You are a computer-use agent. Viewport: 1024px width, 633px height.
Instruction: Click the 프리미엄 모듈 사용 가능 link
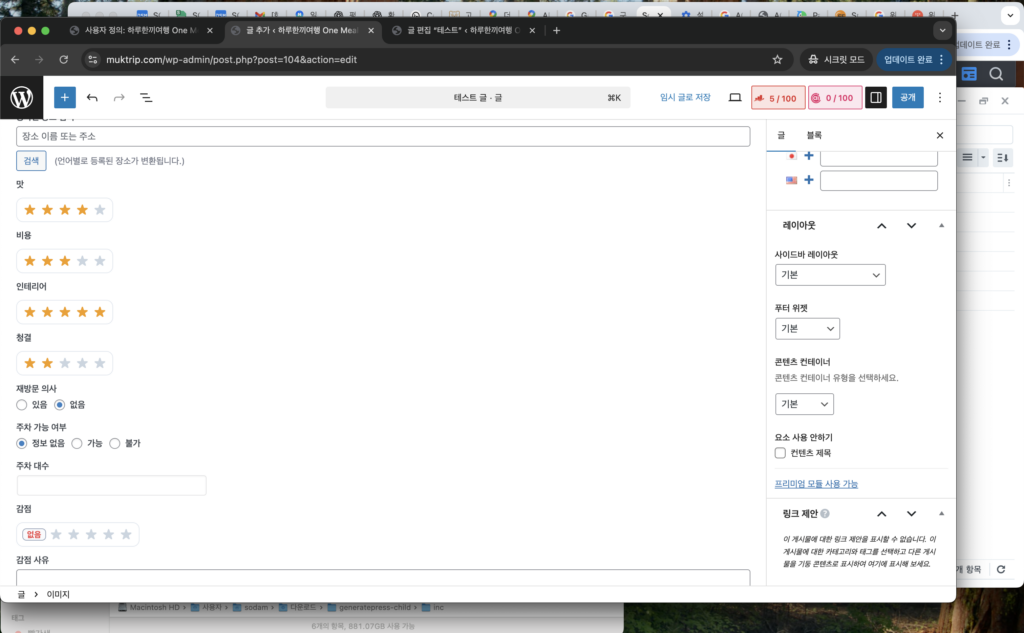tap(816, 484)
